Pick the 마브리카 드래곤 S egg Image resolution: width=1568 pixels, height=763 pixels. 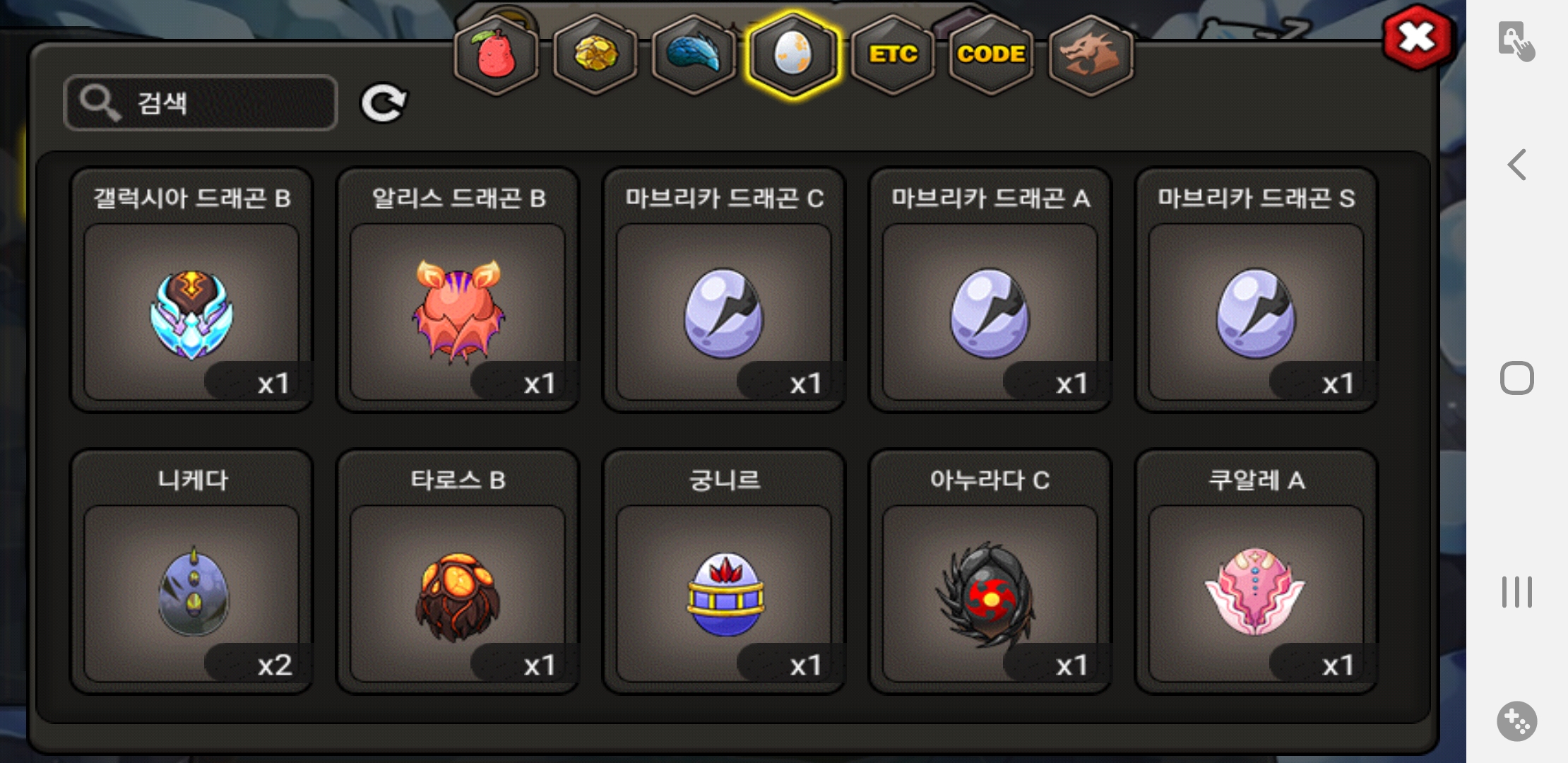tap(1257, 290)
